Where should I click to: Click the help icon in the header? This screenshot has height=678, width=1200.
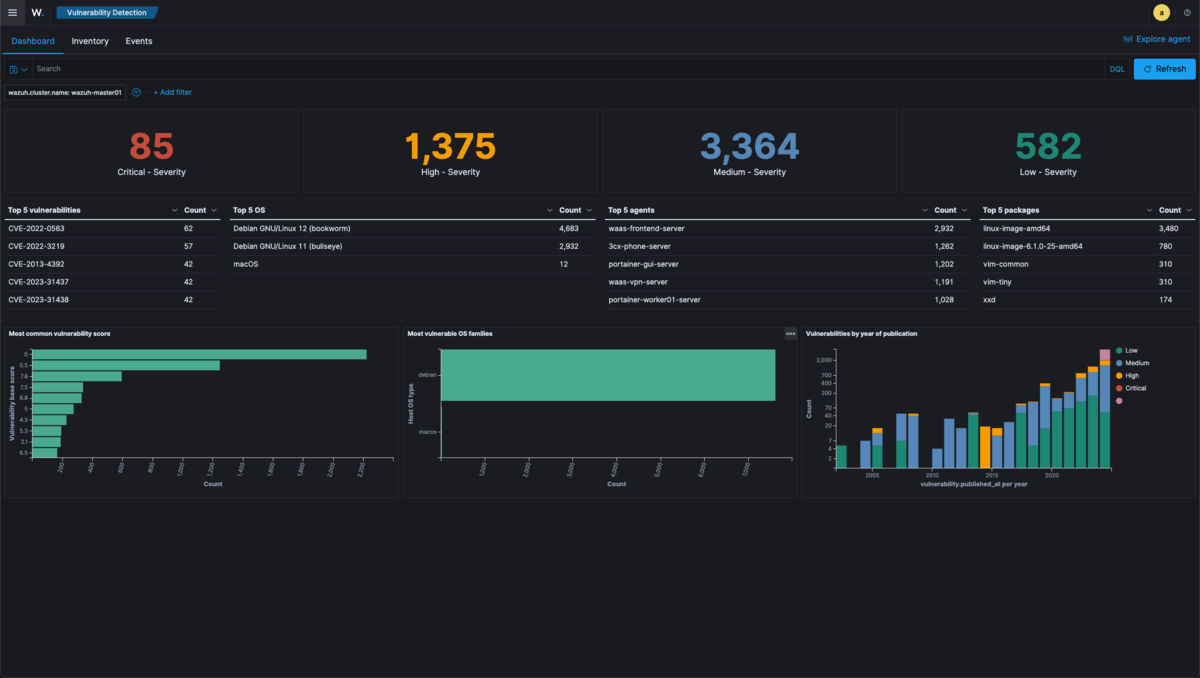[1187, 13]
